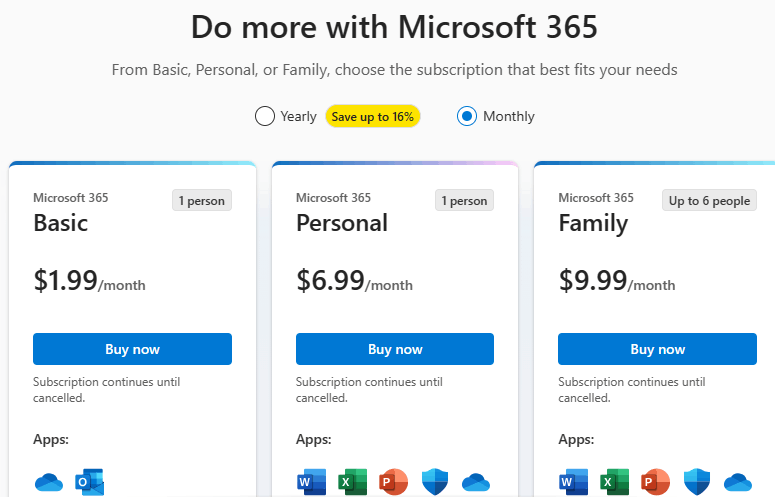Screen dimensions: 775x497
Task: Click the PowerPoint icon in Family plan
Action: (x=655, y=482)
